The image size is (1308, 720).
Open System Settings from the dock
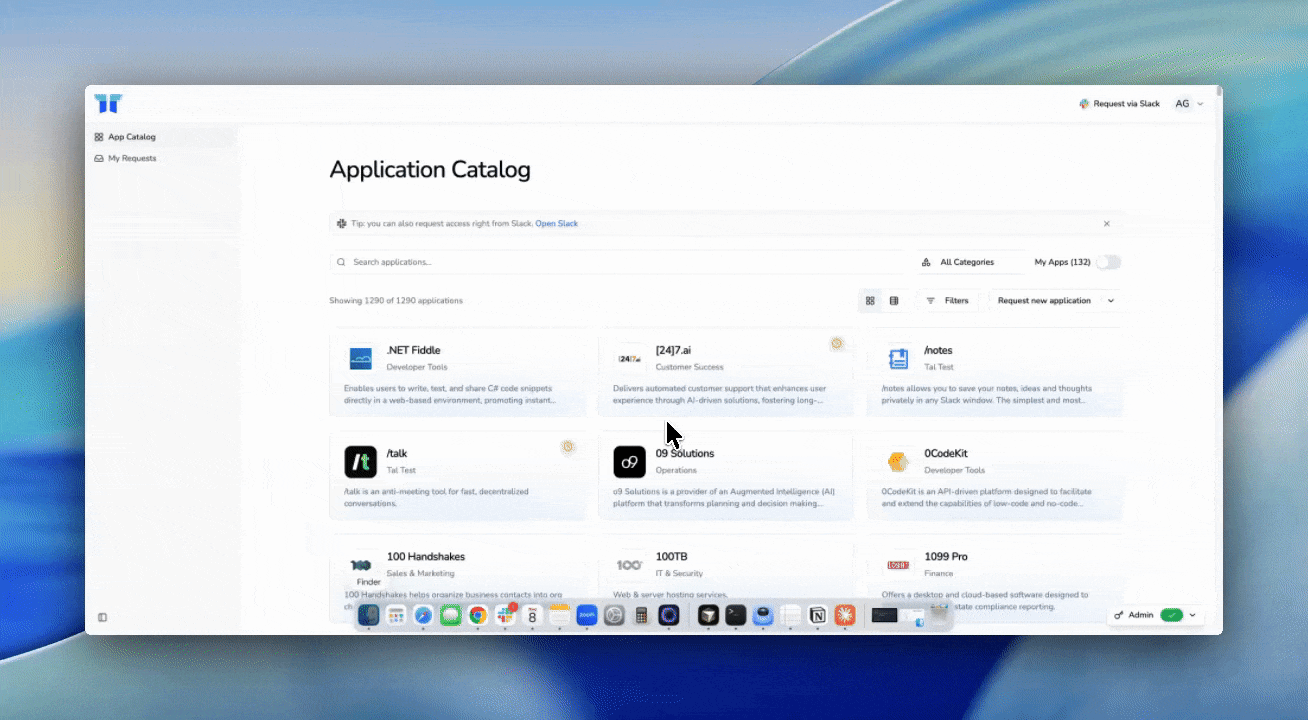point(614,616)
